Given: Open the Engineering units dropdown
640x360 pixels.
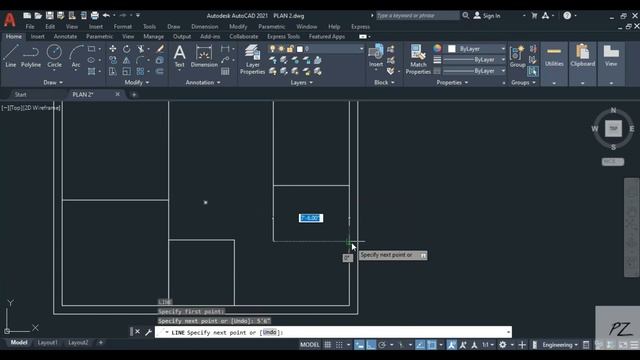Looking at the screenshot, I should tap(560, 345).
